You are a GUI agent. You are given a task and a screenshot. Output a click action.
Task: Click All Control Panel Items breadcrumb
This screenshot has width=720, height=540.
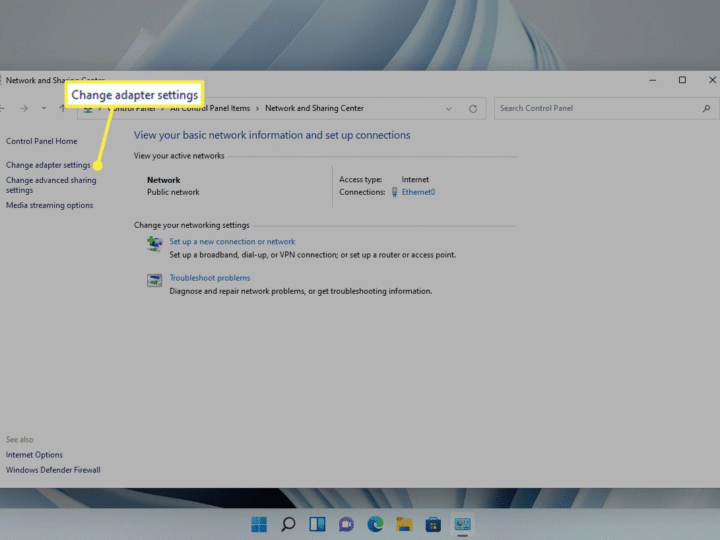210,108
